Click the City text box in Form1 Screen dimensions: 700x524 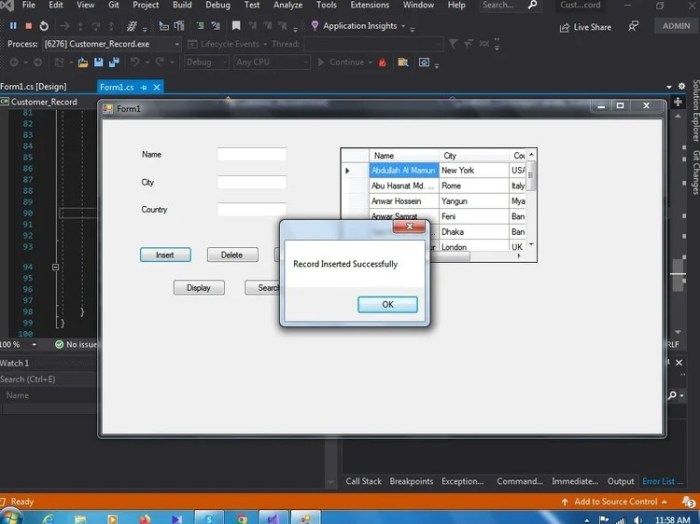click(252, 182)
